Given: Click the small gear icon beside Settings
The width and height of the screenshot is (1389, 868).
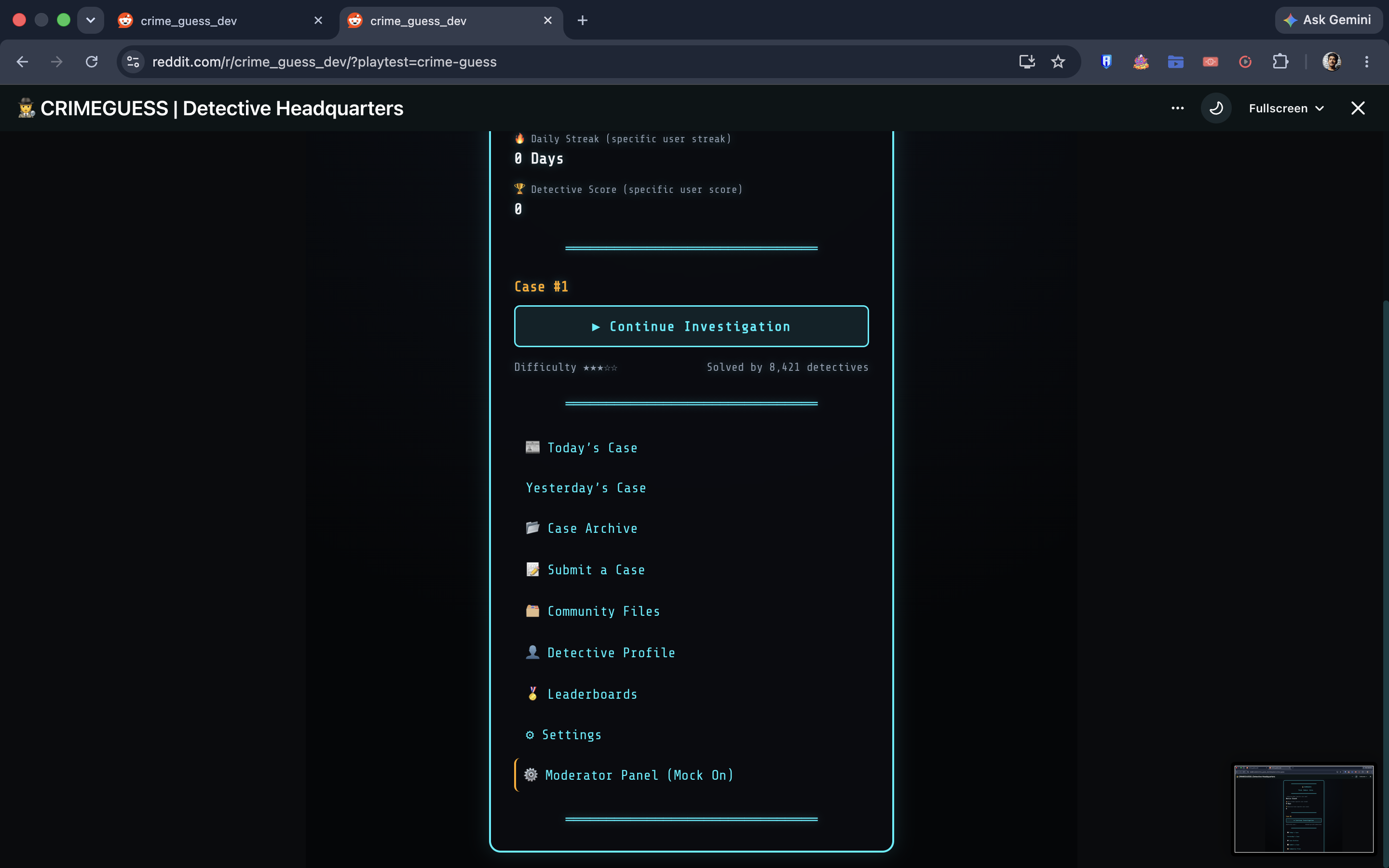Looking at the screenshot, I should (x=530, y=735).
